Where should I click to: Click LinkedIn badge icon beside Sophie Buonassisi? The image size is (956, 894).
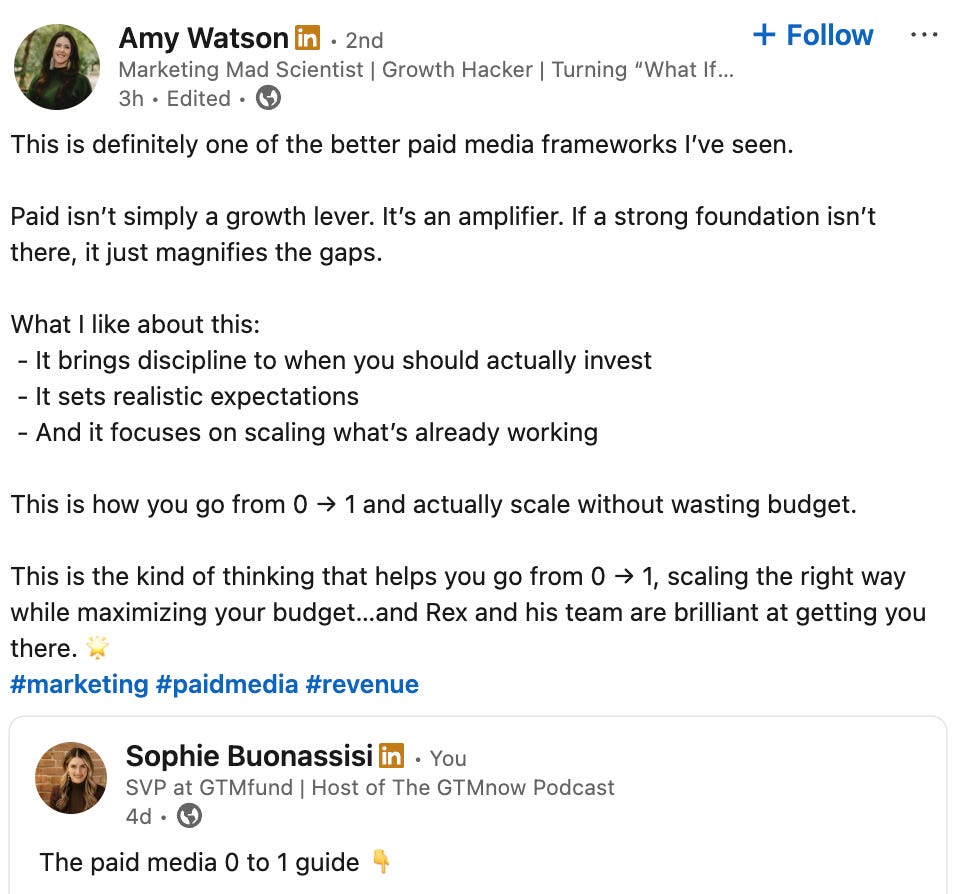click(392, 756)
